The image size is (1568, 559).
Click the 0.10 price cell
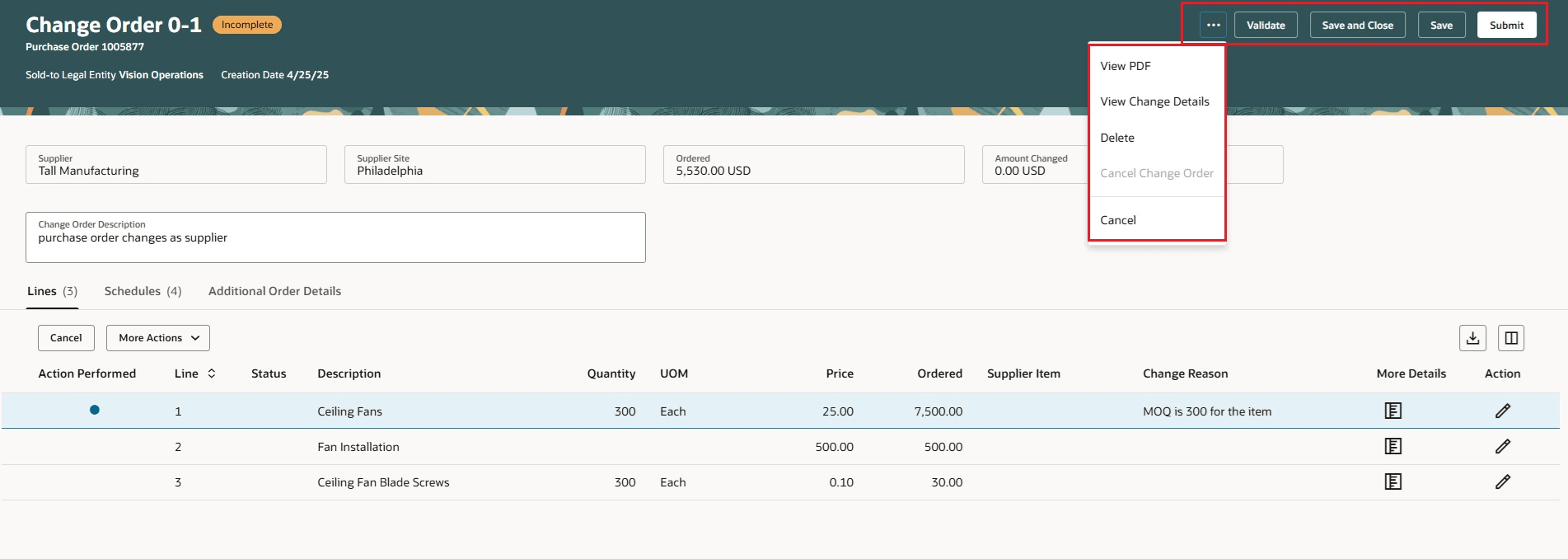[x=841, y=482]
